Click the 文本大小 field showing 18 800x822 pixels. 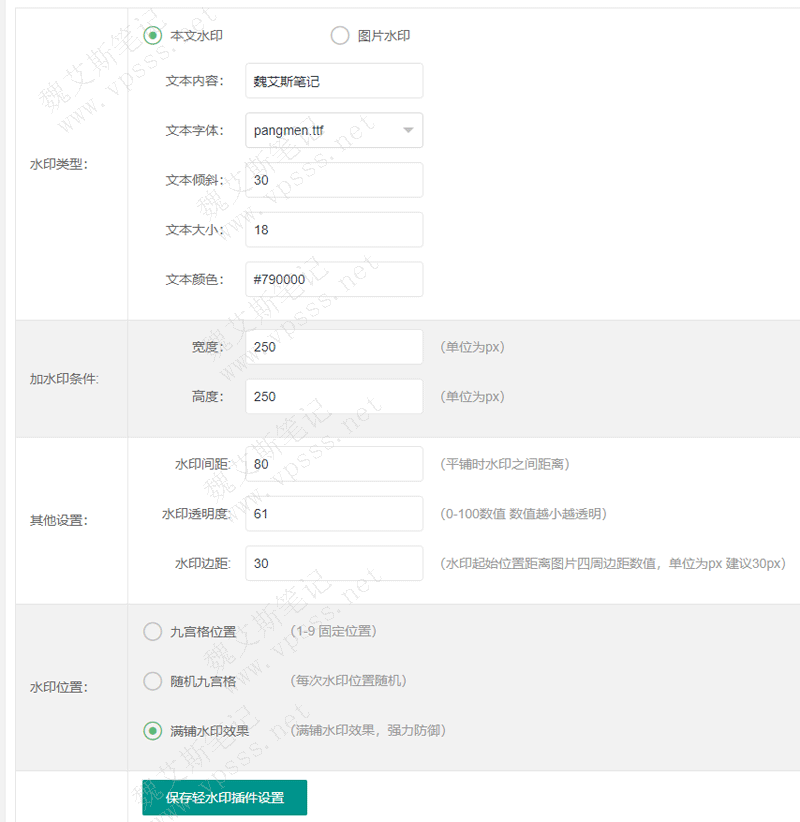point(334,230)
